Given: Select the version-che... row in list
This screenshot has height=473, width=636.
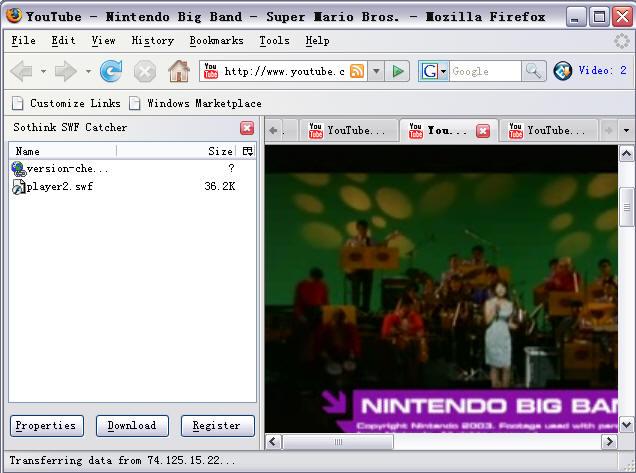Looking at the screenshot, I should coord(132,168).
